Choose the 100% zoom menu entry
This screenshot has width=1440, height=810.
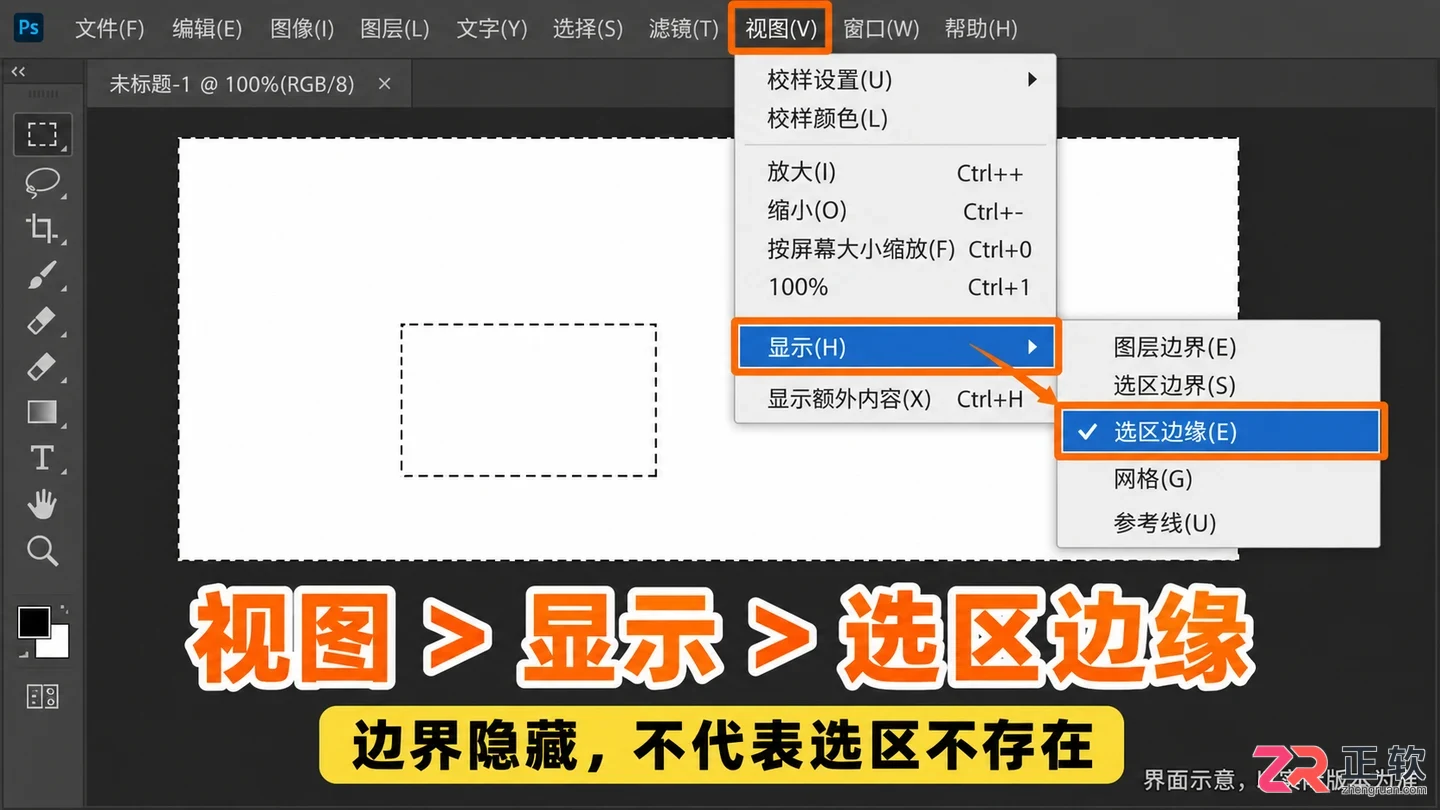[x=895, y=287]
